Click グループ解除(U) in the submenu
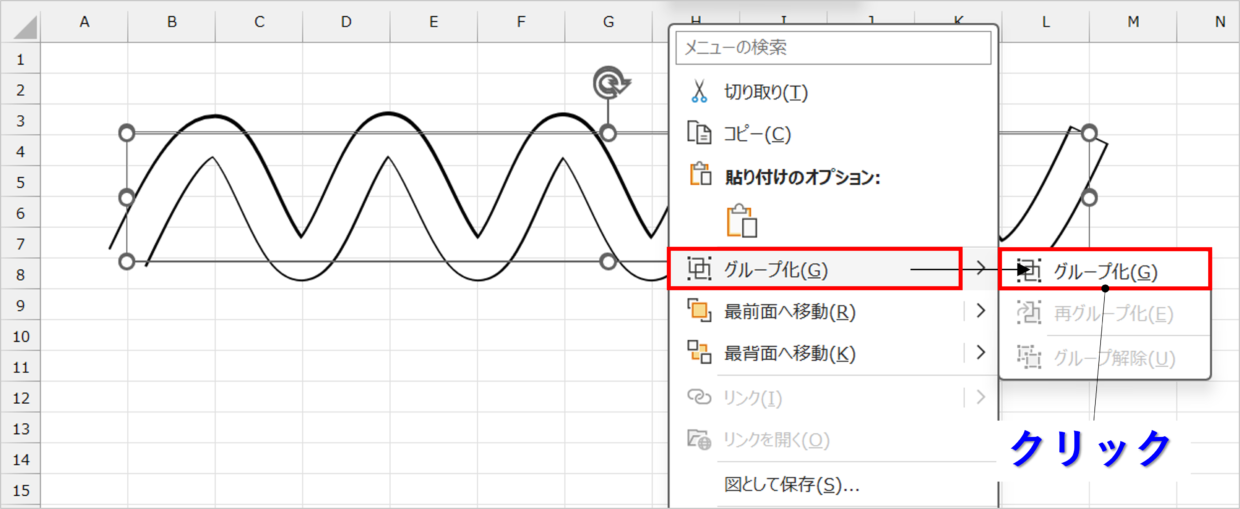The width and height of the screenshot is (1240, 509). click(x=1115, y=357)
